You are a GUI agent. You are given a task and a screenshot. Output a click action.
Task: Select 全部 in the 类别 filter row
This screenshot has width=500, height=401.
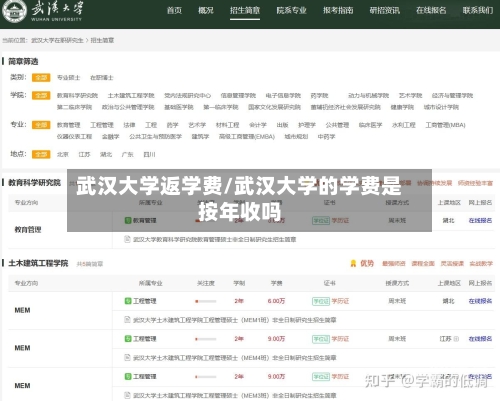(x=41, y=78)
